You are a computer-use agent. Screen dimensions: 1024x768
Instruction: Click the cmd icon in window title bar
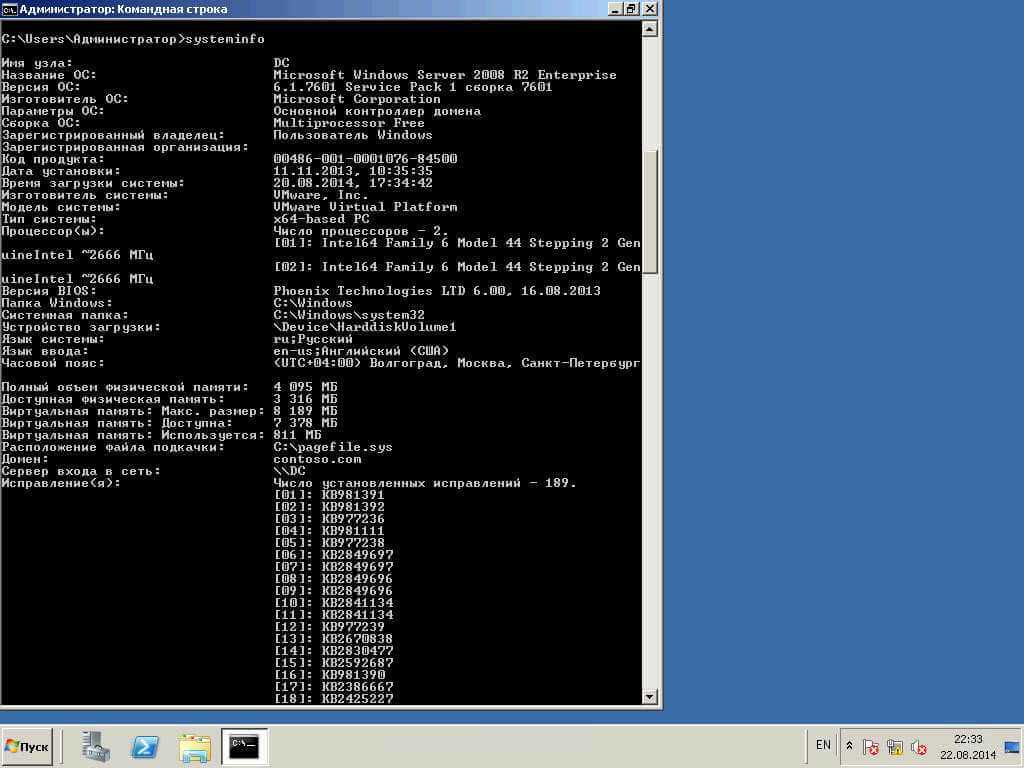(x=9, y=9)
